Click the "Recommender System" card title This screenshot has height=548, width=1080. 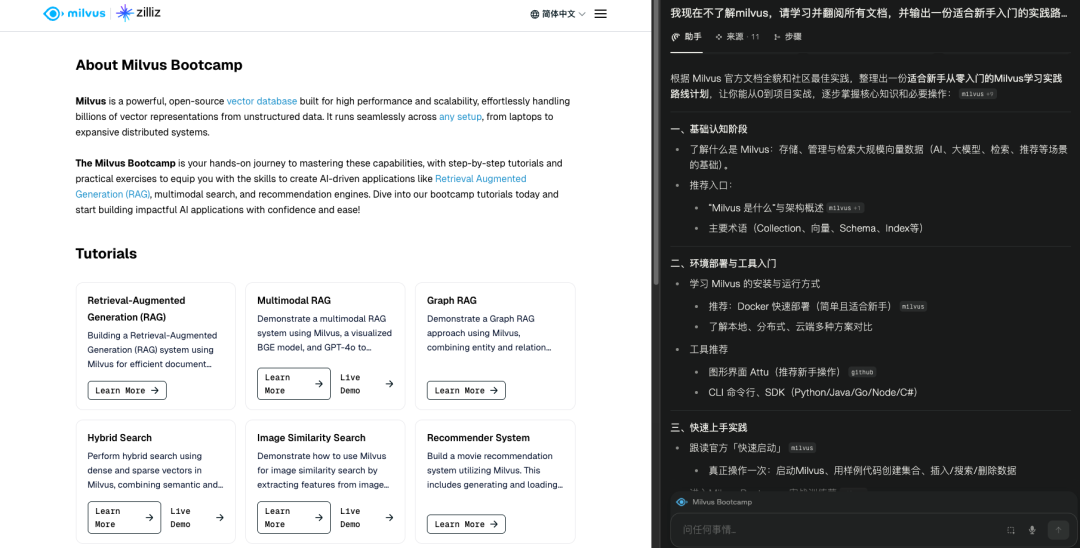tap(478, 438)
